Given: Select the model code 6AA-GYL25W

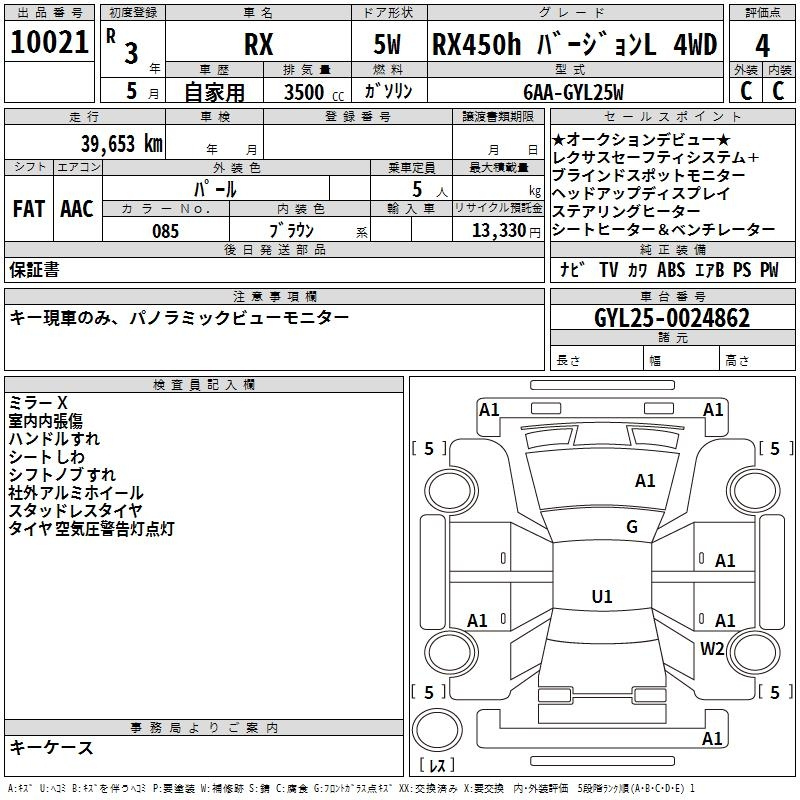Looking at the screenshot, I should pos(573,92).
